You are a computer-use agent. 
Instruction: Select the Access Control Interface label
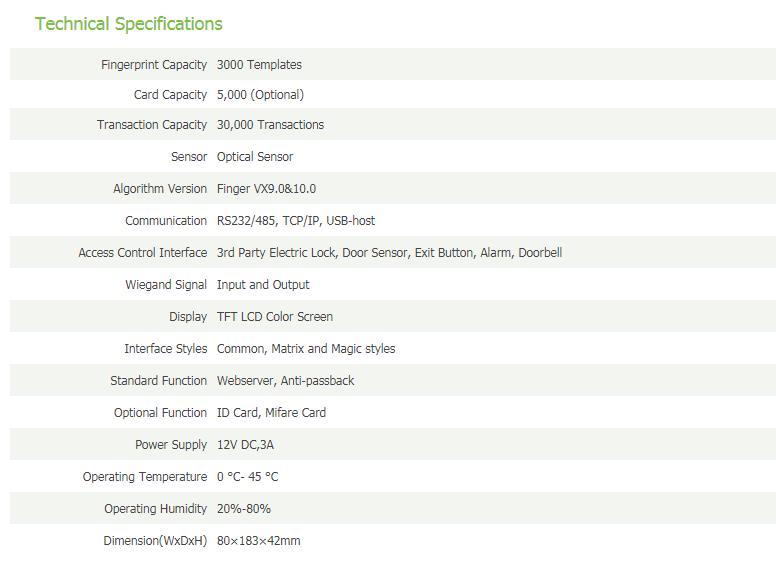coord(143,253)
